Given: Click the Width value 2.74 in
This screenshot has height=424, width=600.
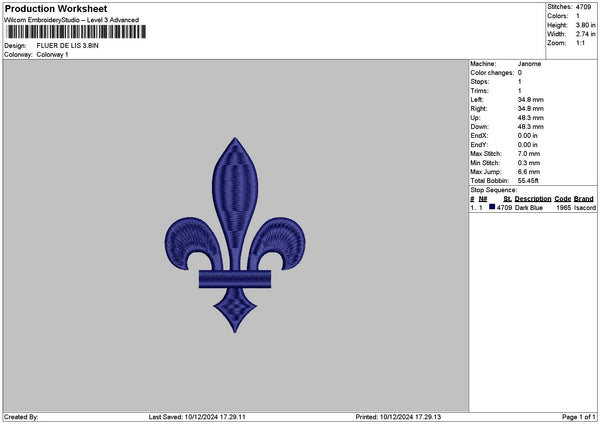Looking at the screenshot, I should (x=586, y=34).
